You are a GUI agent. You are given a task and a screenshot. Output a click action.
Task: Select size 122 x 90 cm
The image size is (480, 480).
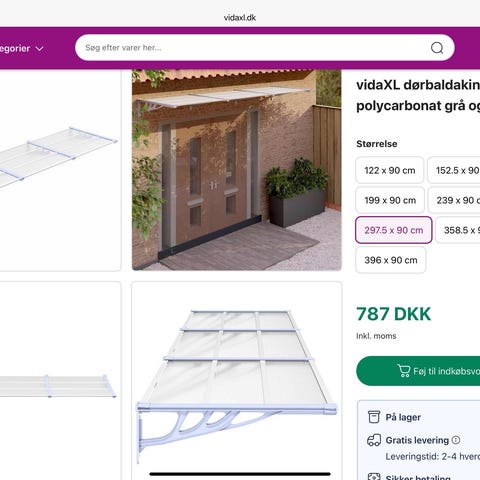coord(390,170)
